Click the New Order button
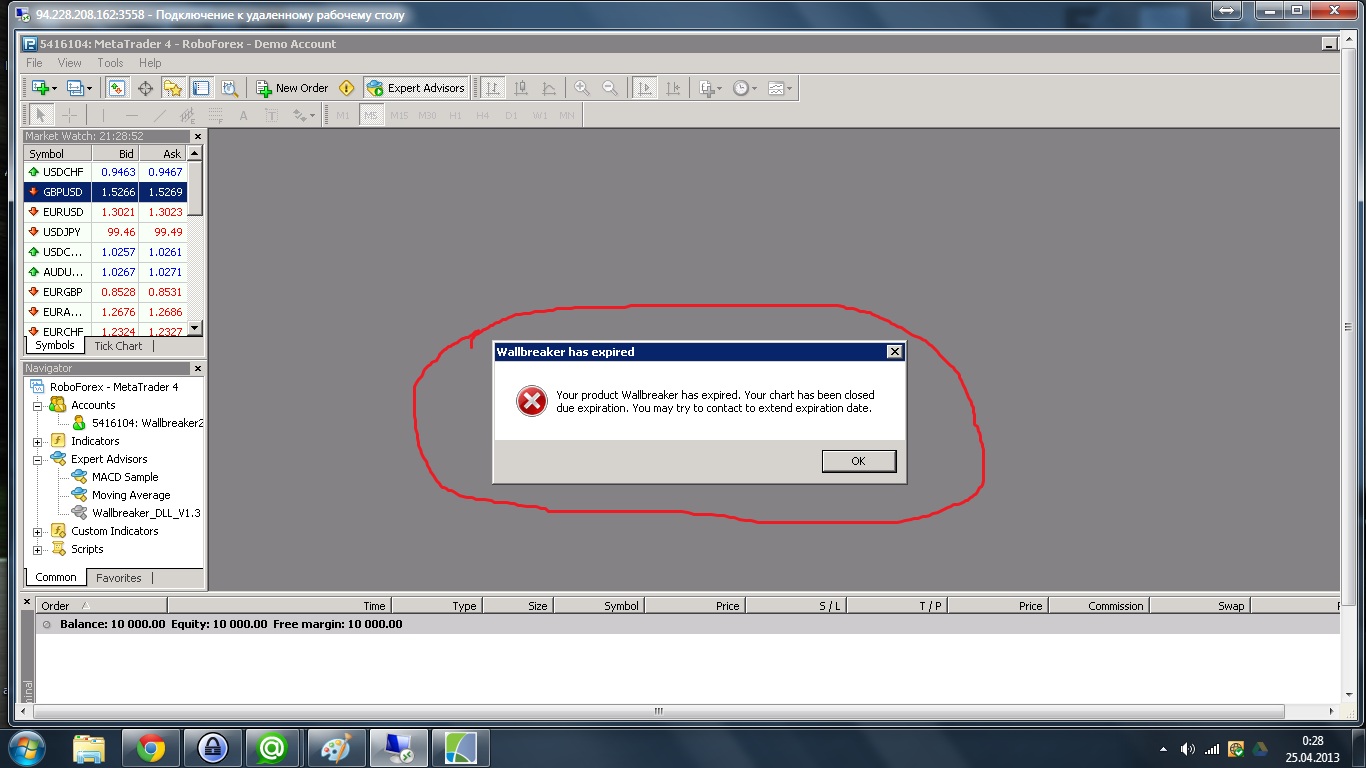Image resolution: width=1366 pixels, height=768 pixels. 292,88
